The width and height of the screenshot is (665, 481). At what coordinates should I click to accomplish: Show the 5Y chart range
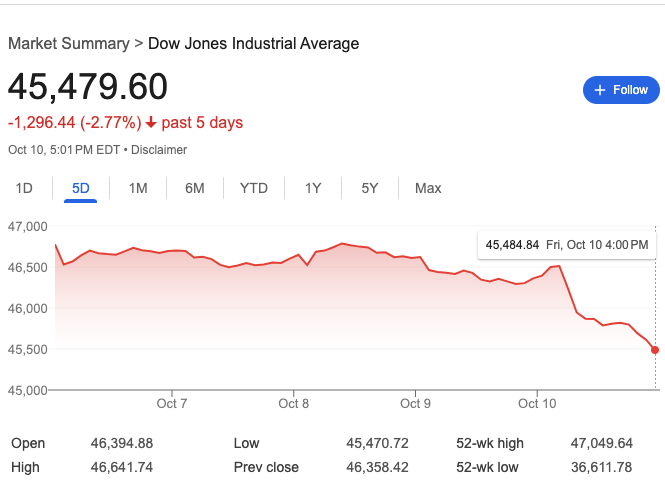click(369, 188)
